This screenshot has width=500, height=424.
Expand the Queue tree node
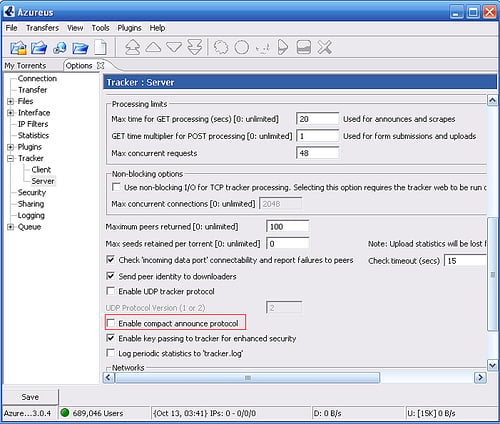point(11,227)
